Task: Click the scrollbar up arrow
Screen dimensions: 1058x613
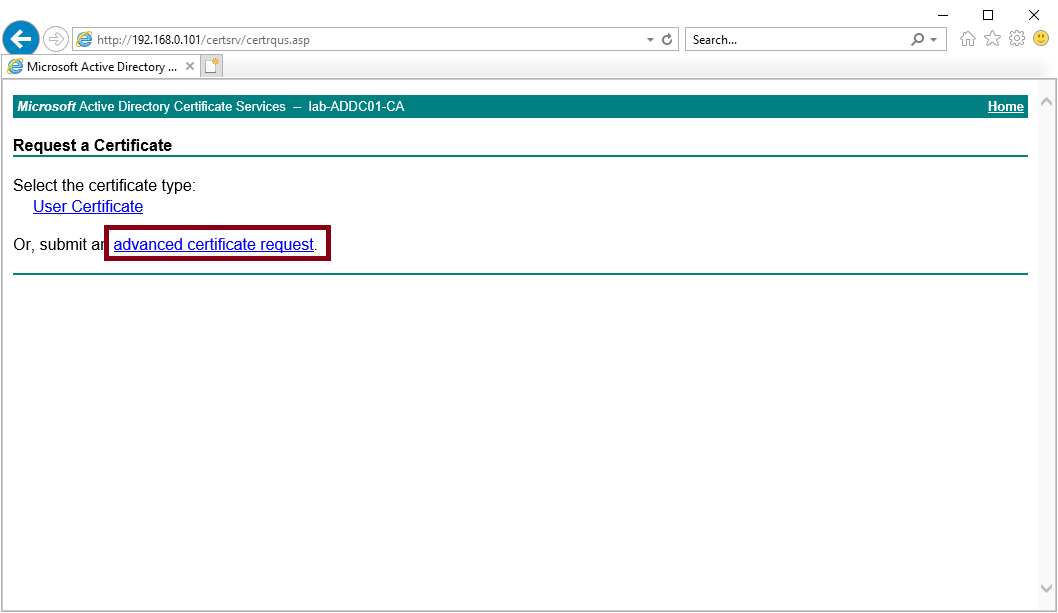Action: [1047, 102]
